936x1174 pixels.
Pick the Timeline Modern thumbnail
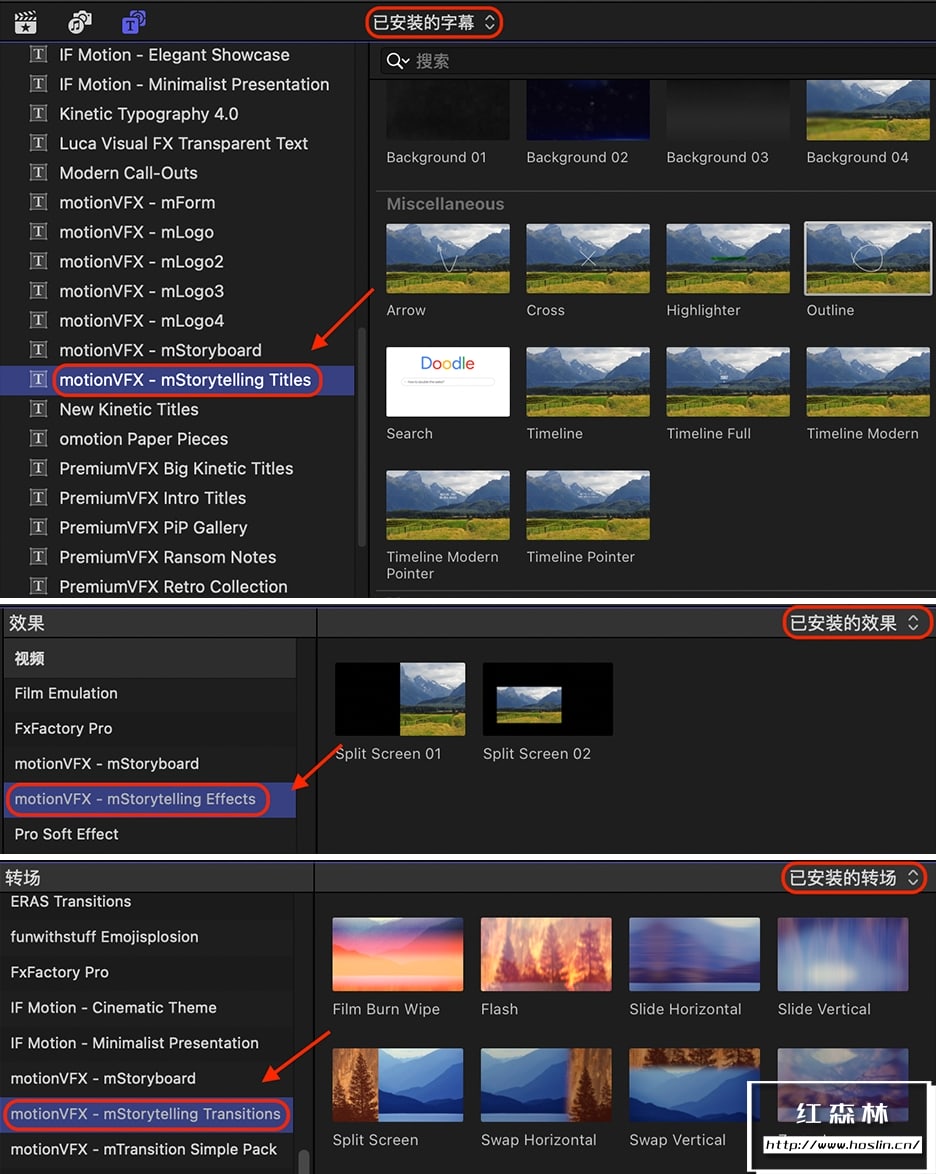pos(868,382)
